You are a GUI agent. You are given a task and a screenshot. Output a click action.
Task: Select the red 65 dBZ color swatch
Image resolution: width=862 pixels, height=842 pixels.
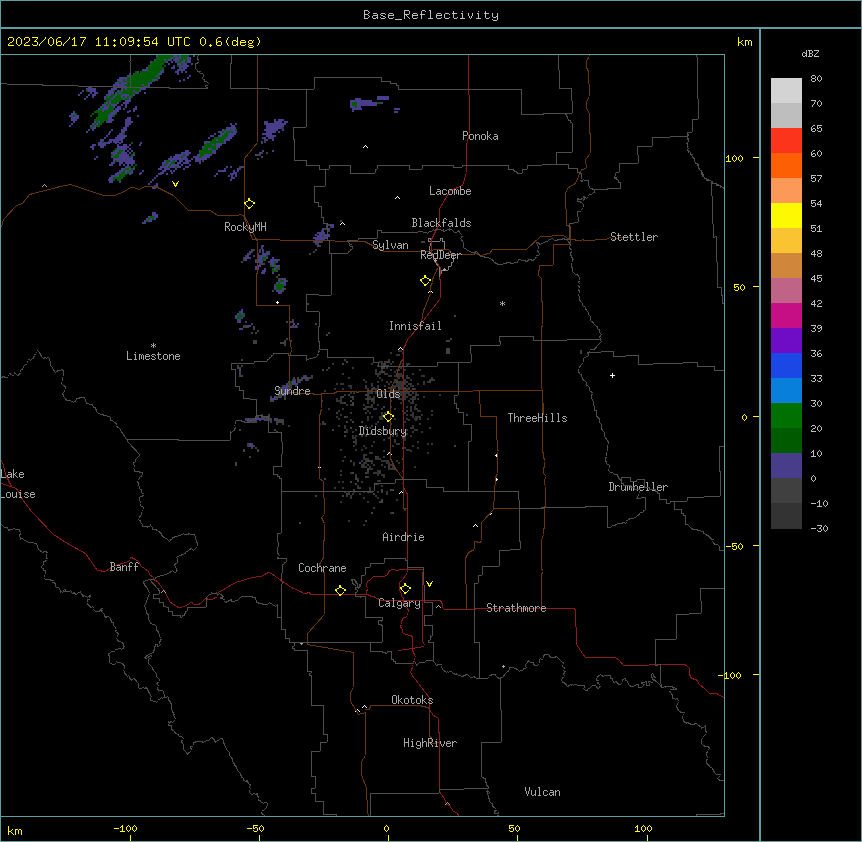point(786,140)
